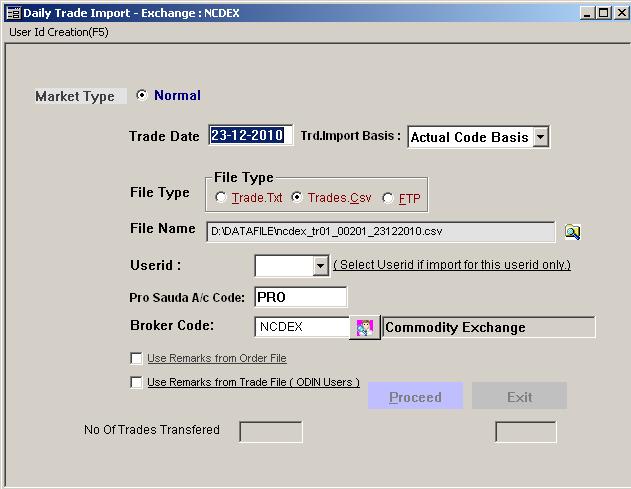
Task: Enable Use Remarks from Order File
Action: pyautogui.click(x=136, y=358)
